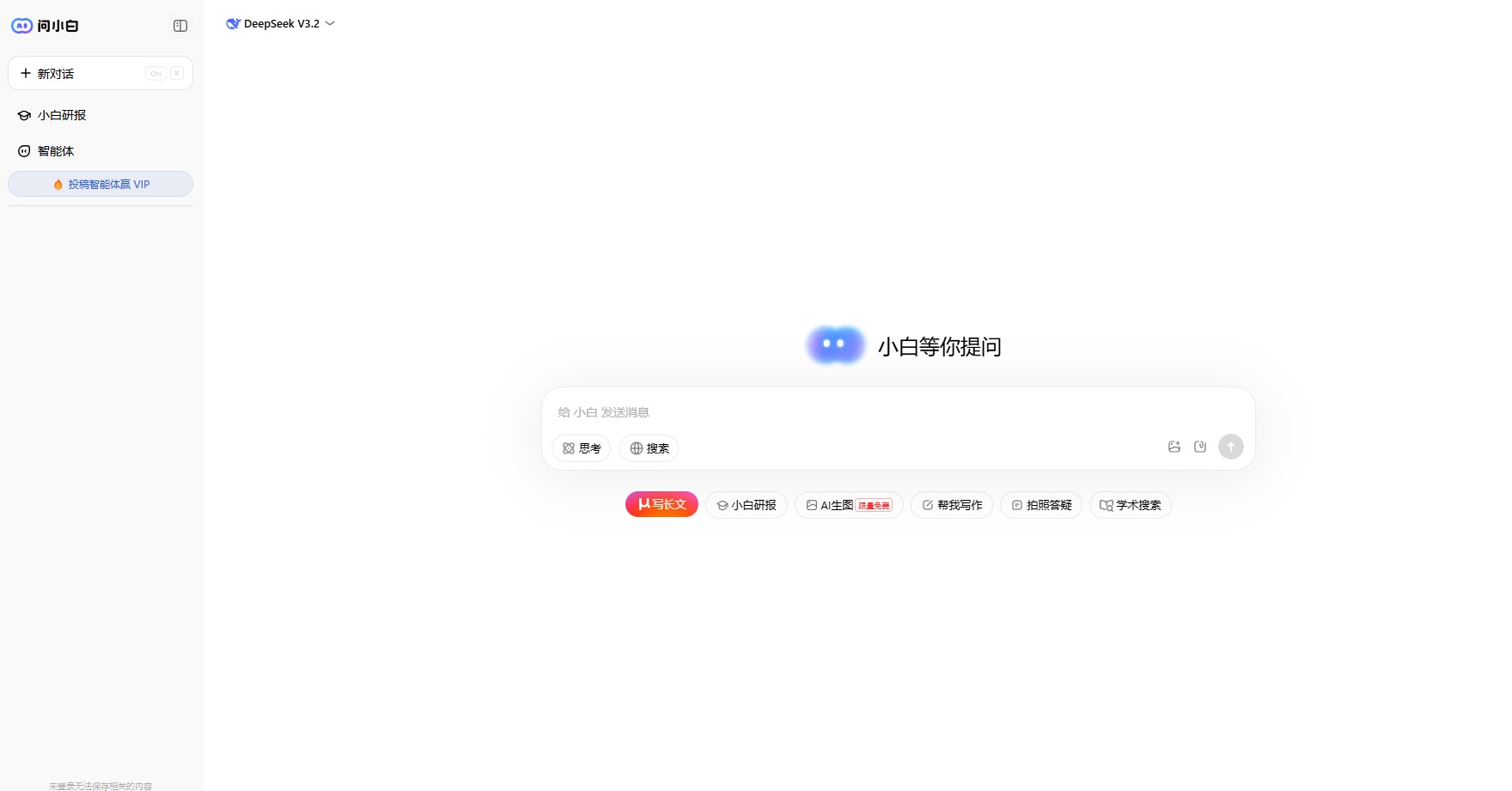Select the 帮我写作 shortcut
Screen dimensions: 1512x791
(x=951, y=505)
